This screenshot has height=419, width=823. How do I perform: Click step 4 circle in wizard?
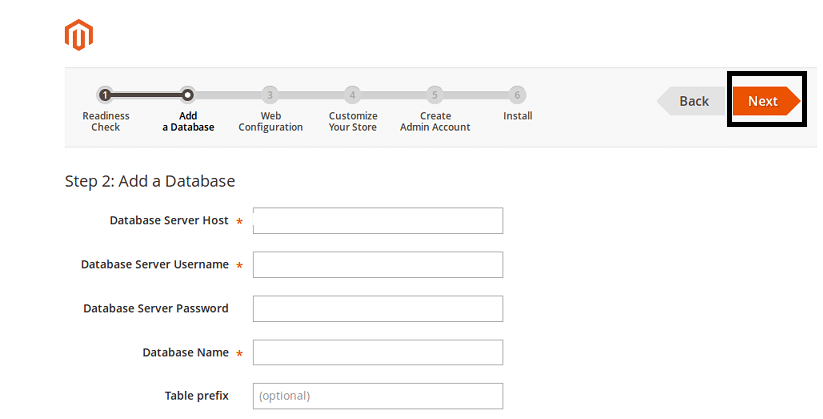[x=352, y=95]
